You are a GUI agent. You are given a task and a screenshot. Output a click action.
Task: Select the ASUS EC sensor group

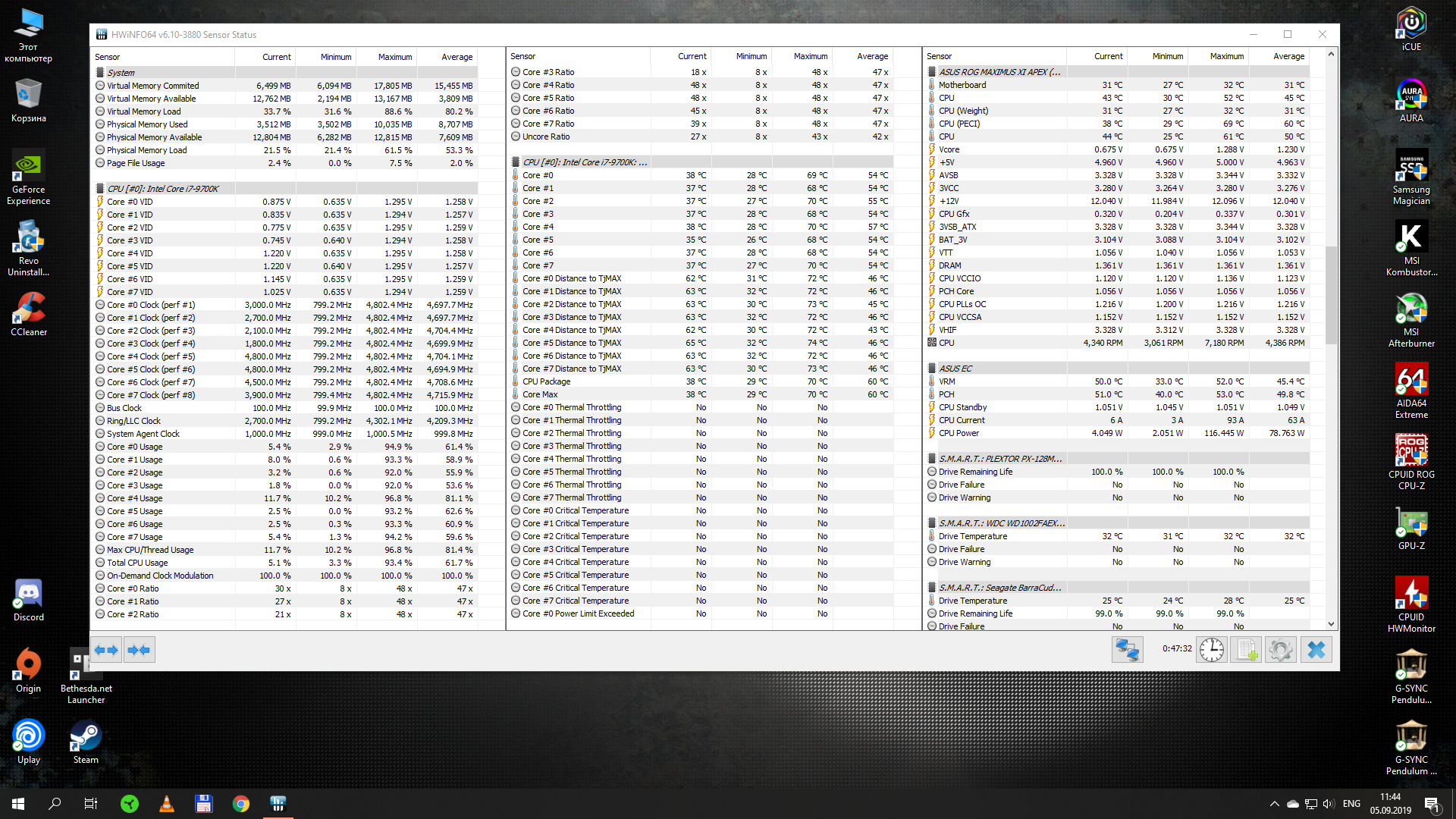tap(955, 369)
